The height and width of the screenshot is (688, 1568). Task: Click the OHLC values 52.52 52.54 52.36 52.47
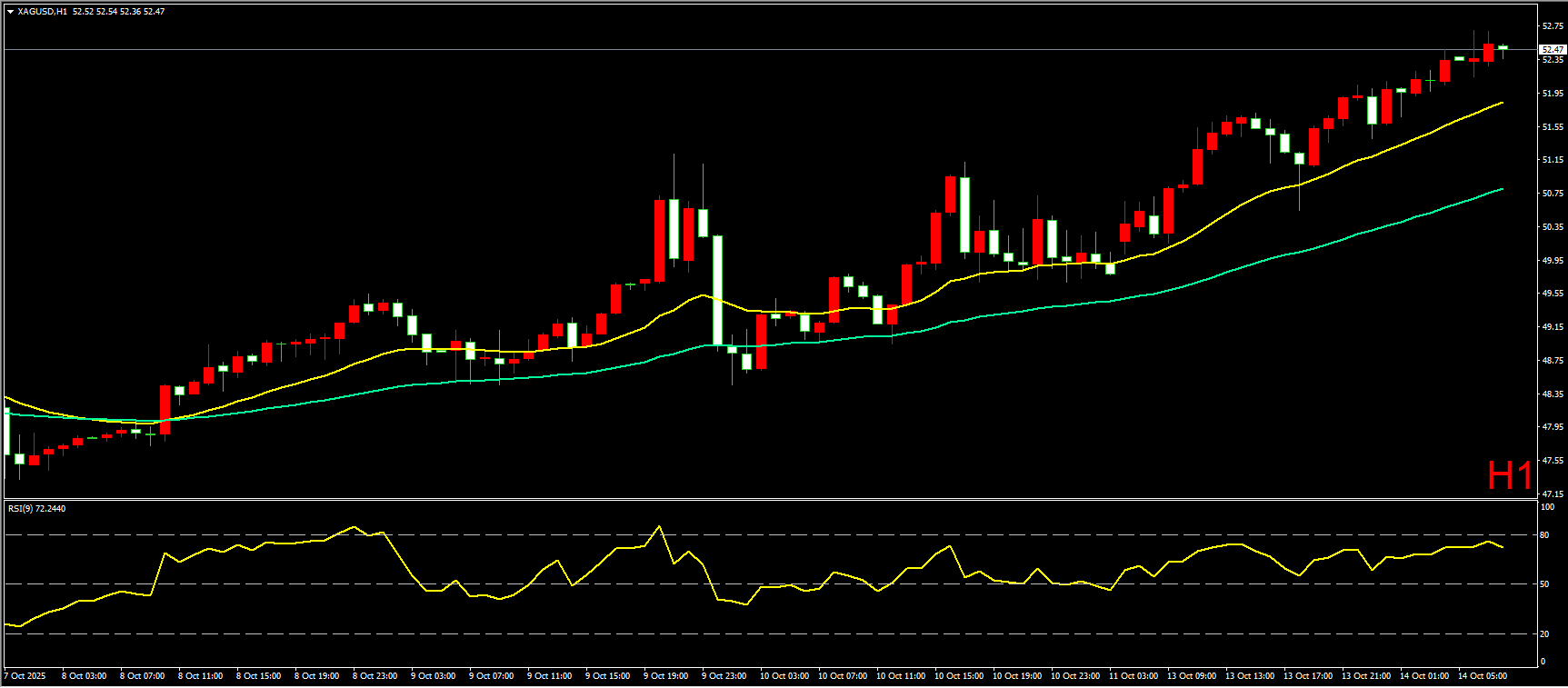[x=118, y=12]
